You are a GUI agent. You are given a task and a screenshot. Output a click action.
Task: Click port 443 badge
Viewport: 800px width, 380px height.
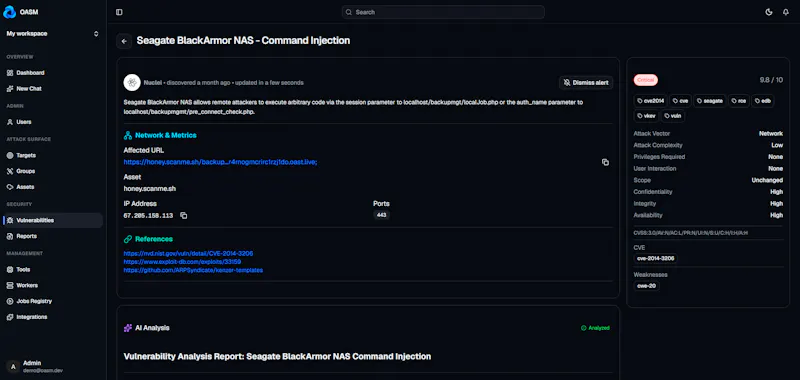tap(381, 215)
